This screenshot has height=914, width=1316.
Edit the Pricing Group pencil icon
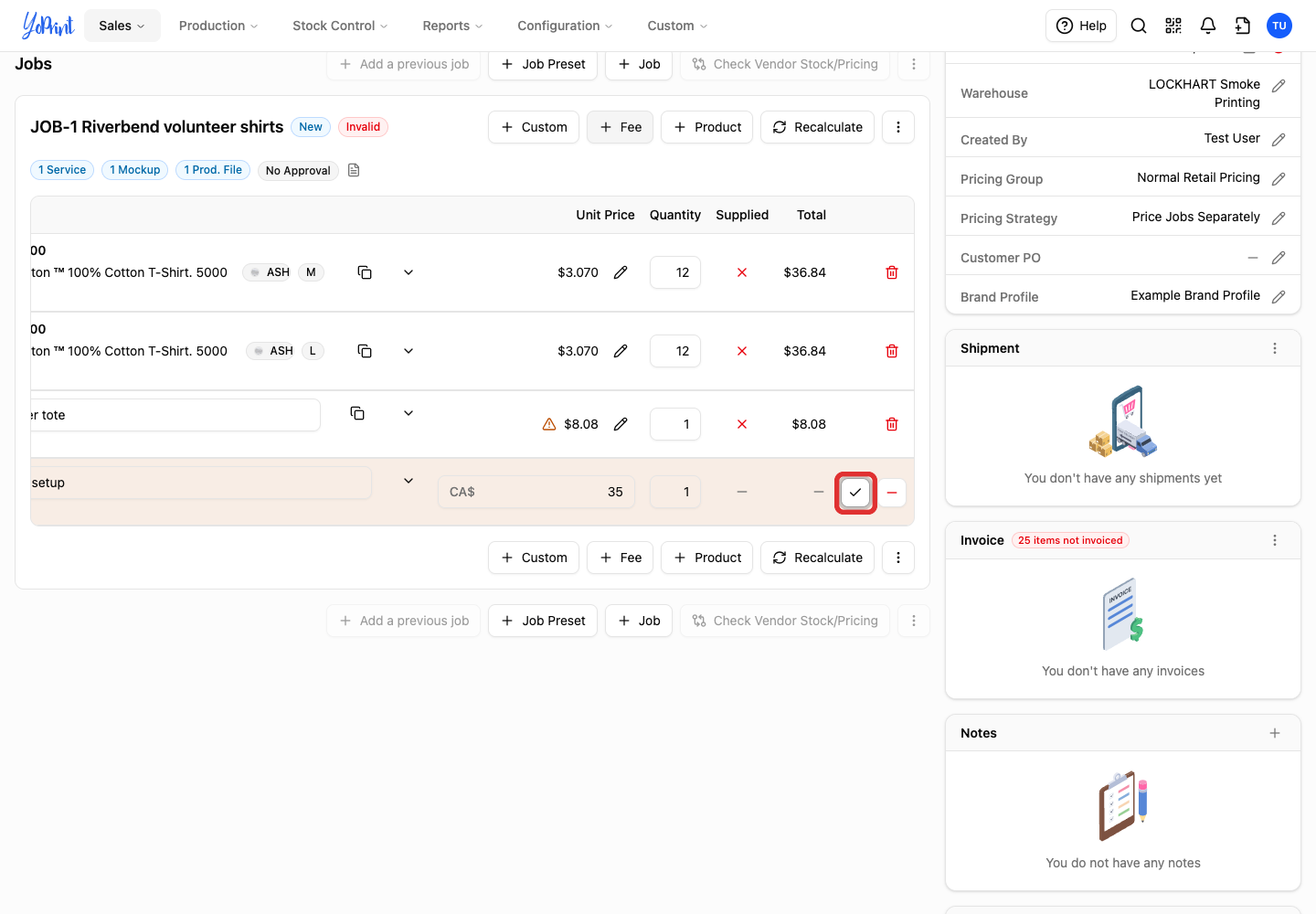pyautogui.click(x=1279, y=179)
